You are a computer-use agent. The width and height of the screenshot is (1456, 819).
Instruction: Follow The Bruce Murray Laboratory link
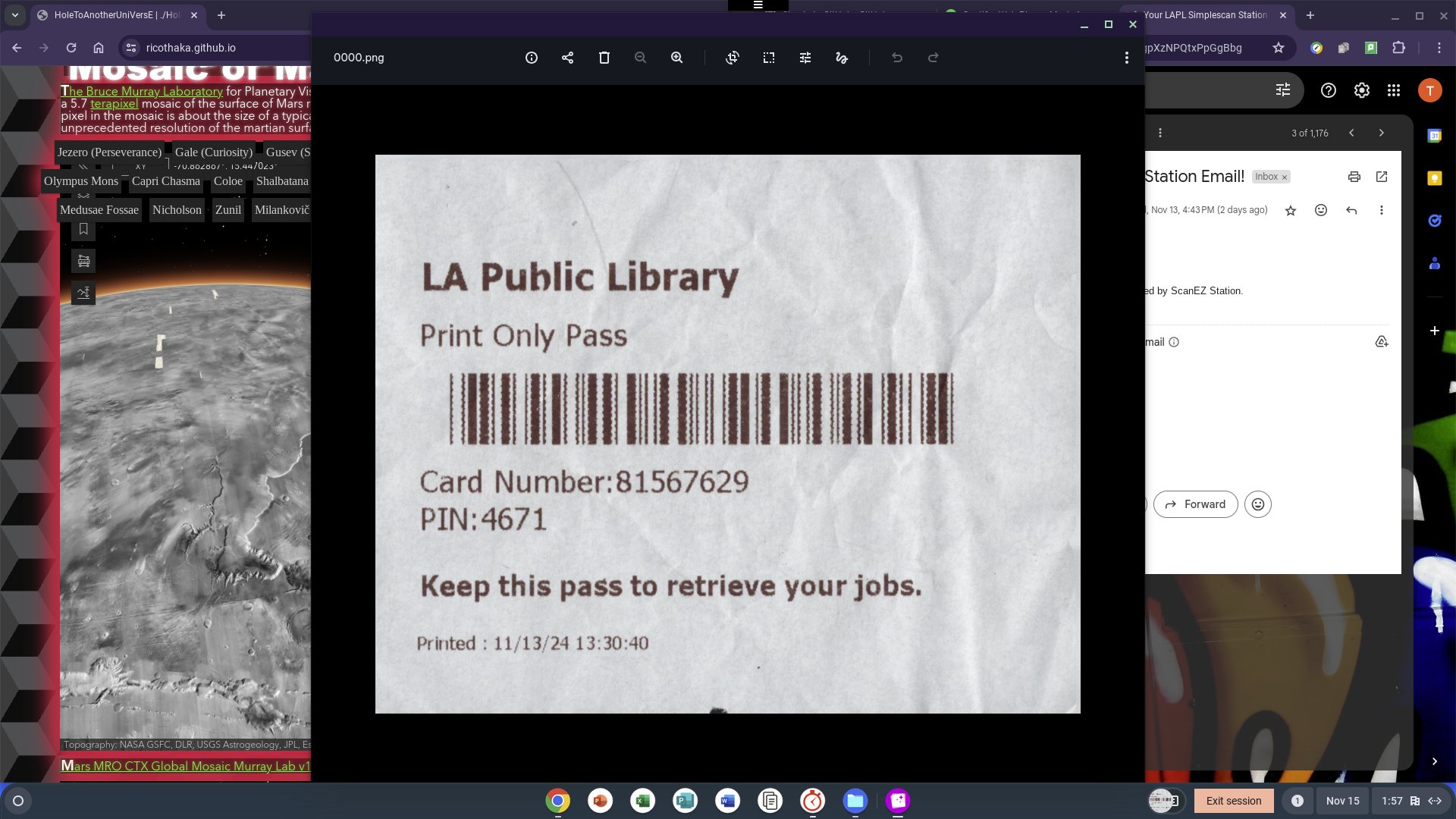142,91
